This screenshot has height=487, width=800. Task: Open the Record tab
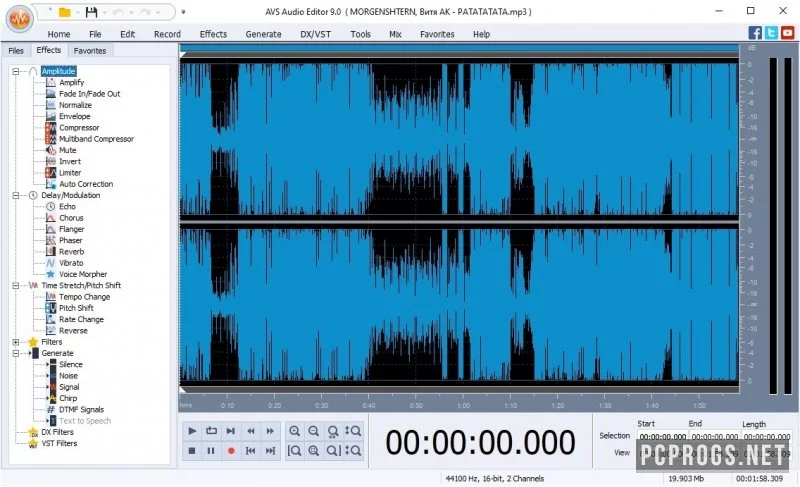(x=167, y=34)
